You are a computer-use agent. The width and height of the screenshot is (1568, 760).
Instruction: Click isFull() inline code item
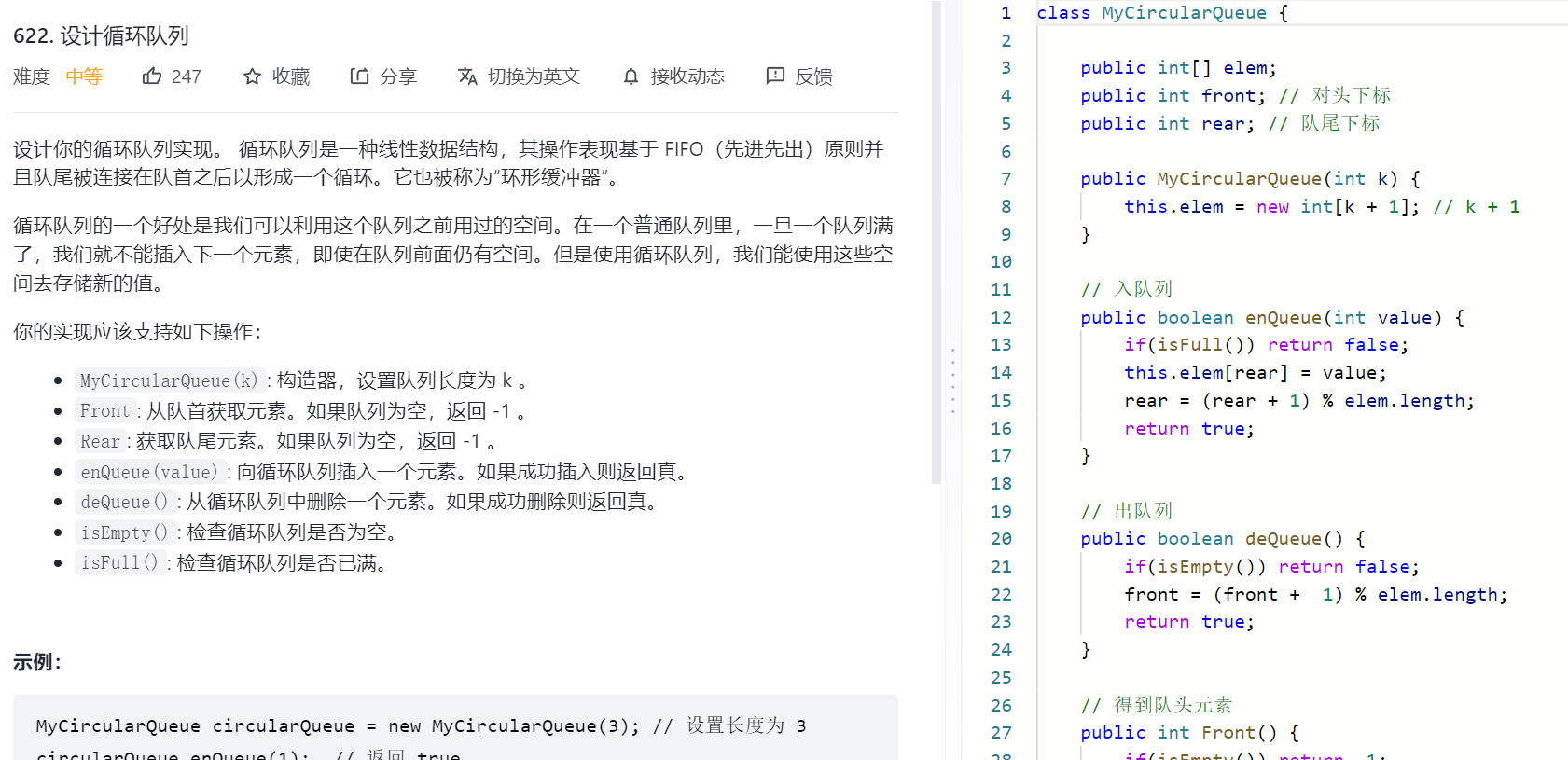coord(119,563)
